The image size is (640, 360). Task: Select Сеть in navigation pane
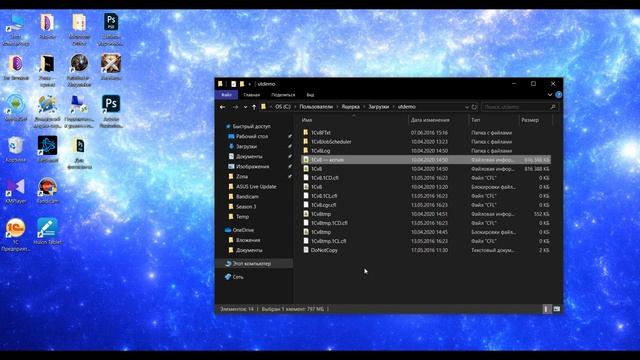[x=238, y=277]
